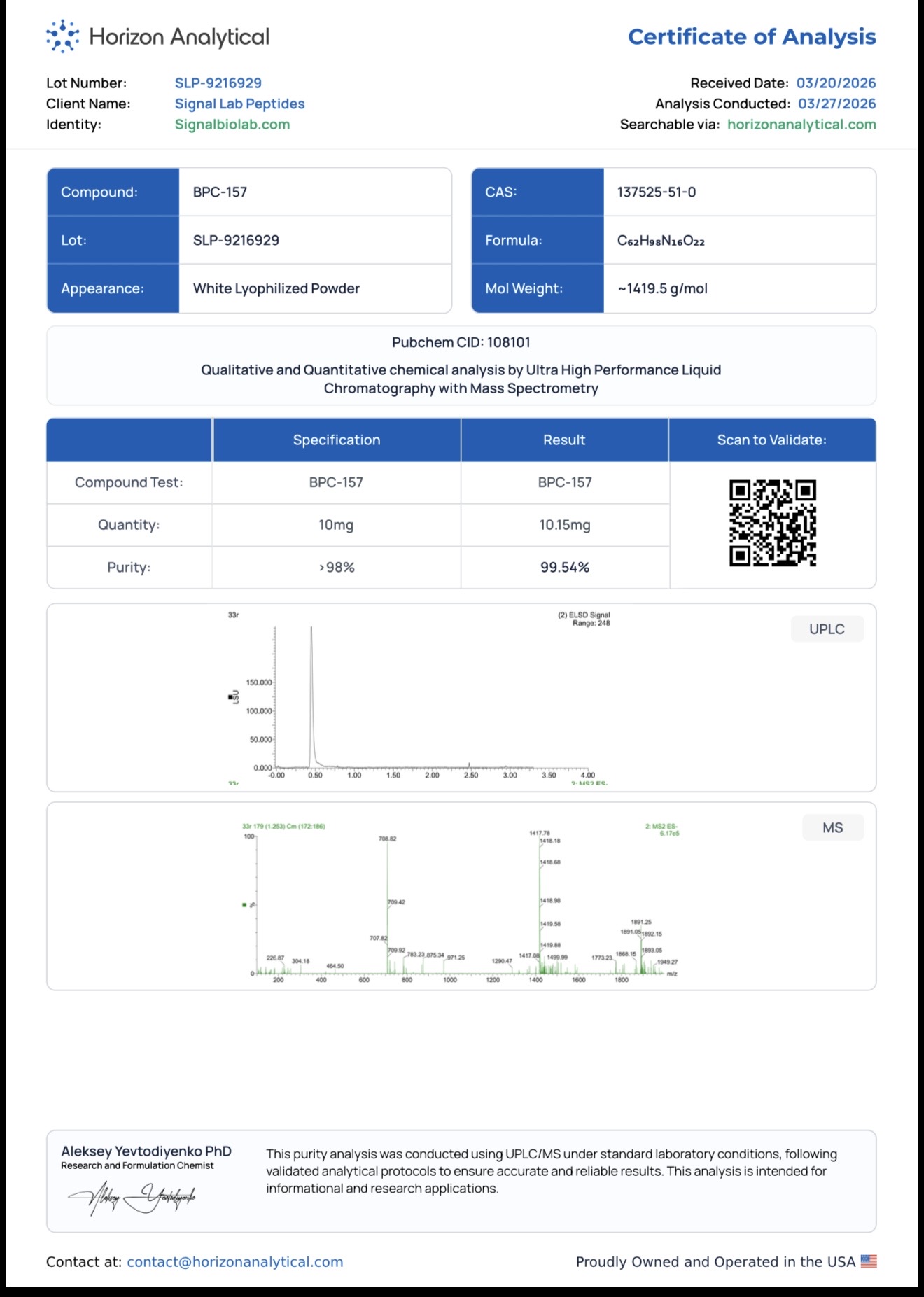Click the Scan to Validate header

click(x=772, y=440)
